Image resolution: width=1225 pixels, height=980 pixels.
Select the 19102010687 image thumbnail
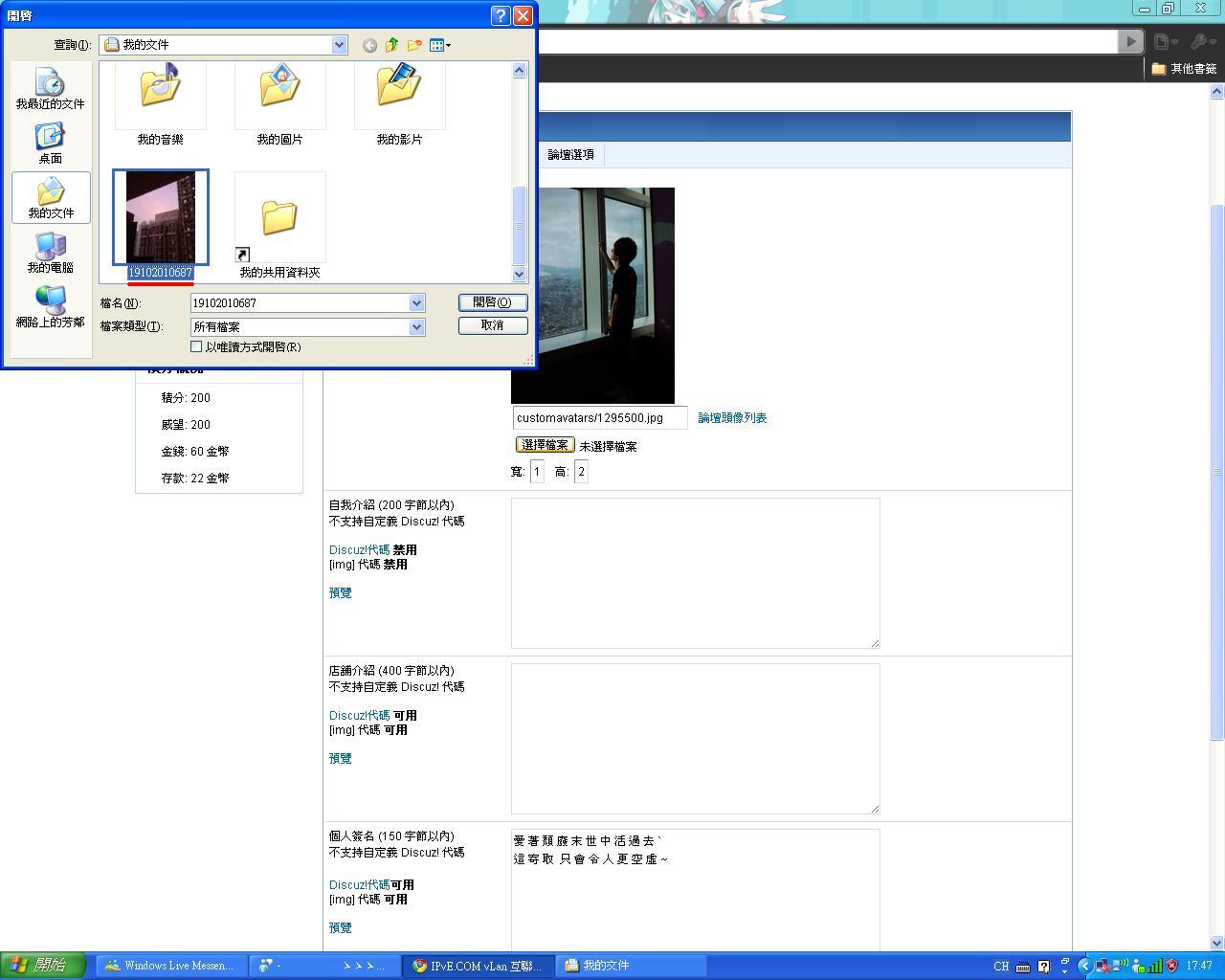161,217
